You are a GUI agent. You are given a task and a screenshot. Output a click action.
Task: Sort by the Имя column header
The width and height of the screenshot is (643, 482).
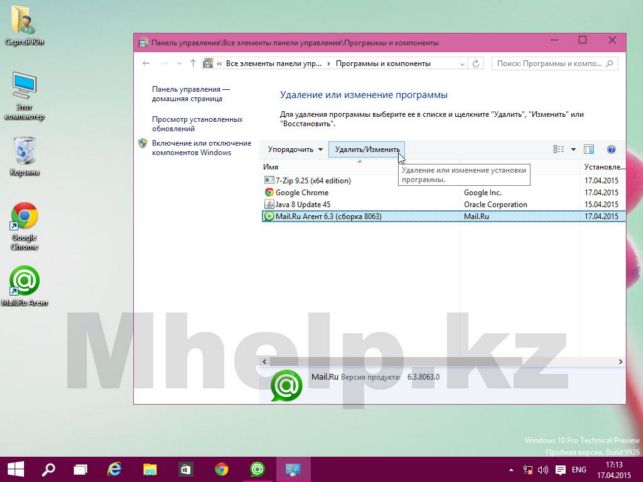[x=271, y=167]
